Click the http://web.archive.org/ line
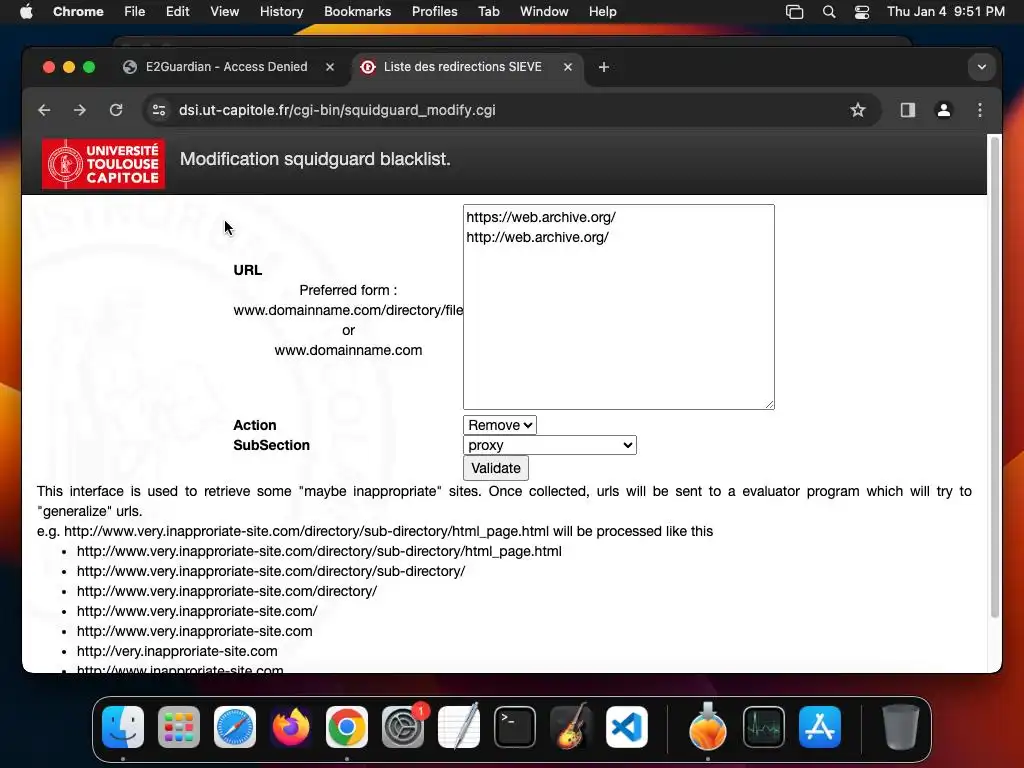The image size is (1024, 768). point(537,238)
